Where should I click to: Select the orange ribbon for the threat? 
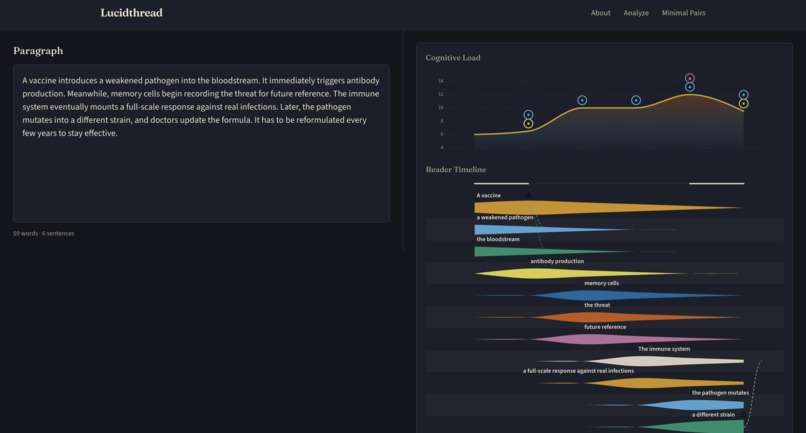click(x=609, y=317)
